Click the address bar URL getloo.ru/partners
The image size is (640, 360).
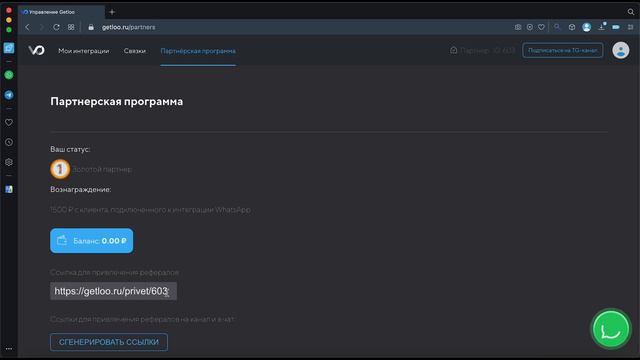129,27
